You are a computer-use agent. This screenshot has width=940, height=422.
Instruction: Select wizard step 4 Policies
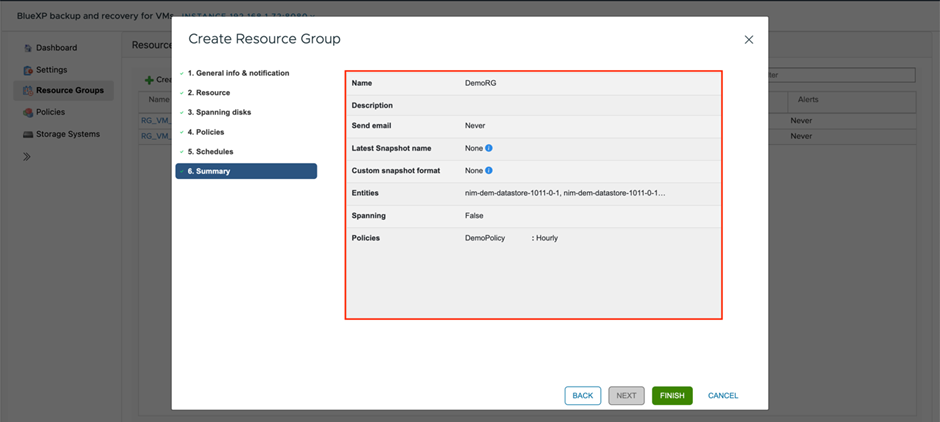point(205,132)
